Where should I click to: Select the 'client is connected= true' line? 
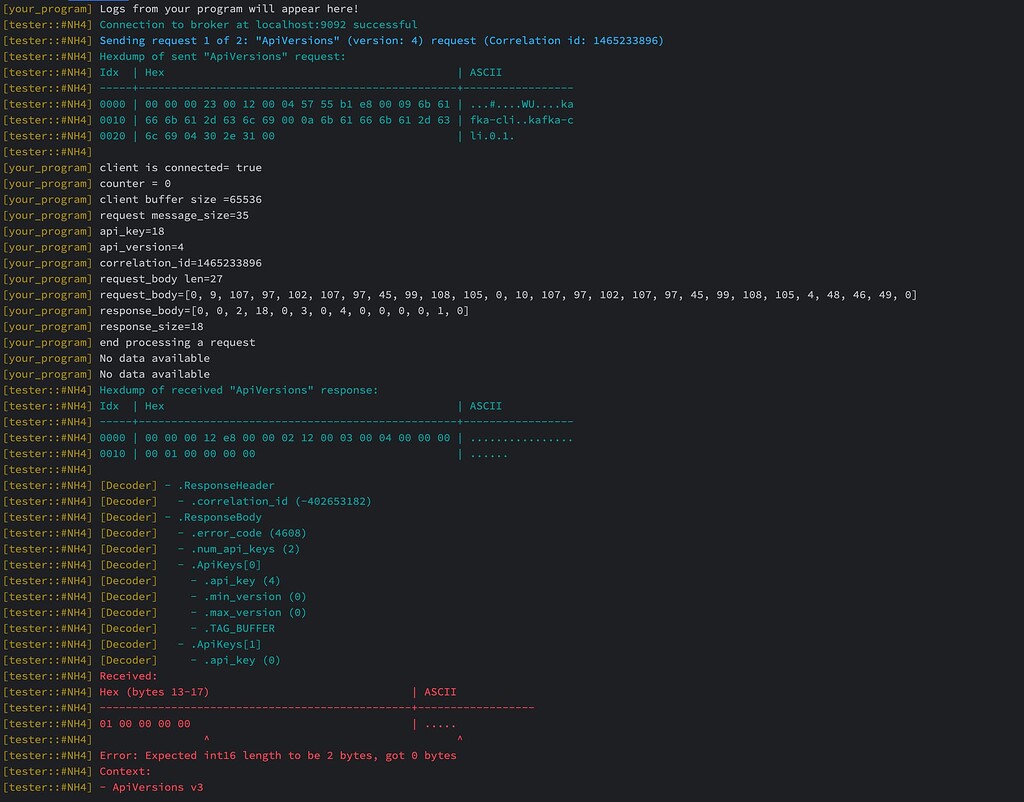(180, 167)
